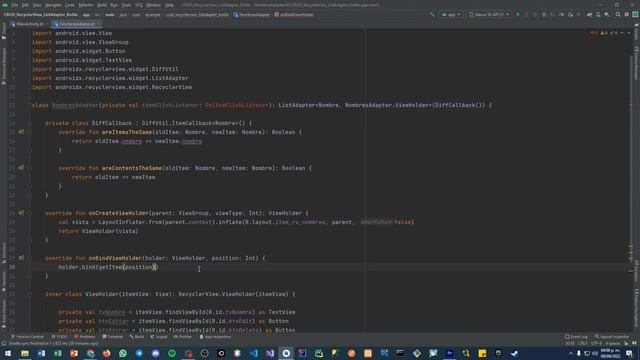Viewport: 640px width, 360px height.
Task: Open Firefox from taskbar
Action: point(107,353)
